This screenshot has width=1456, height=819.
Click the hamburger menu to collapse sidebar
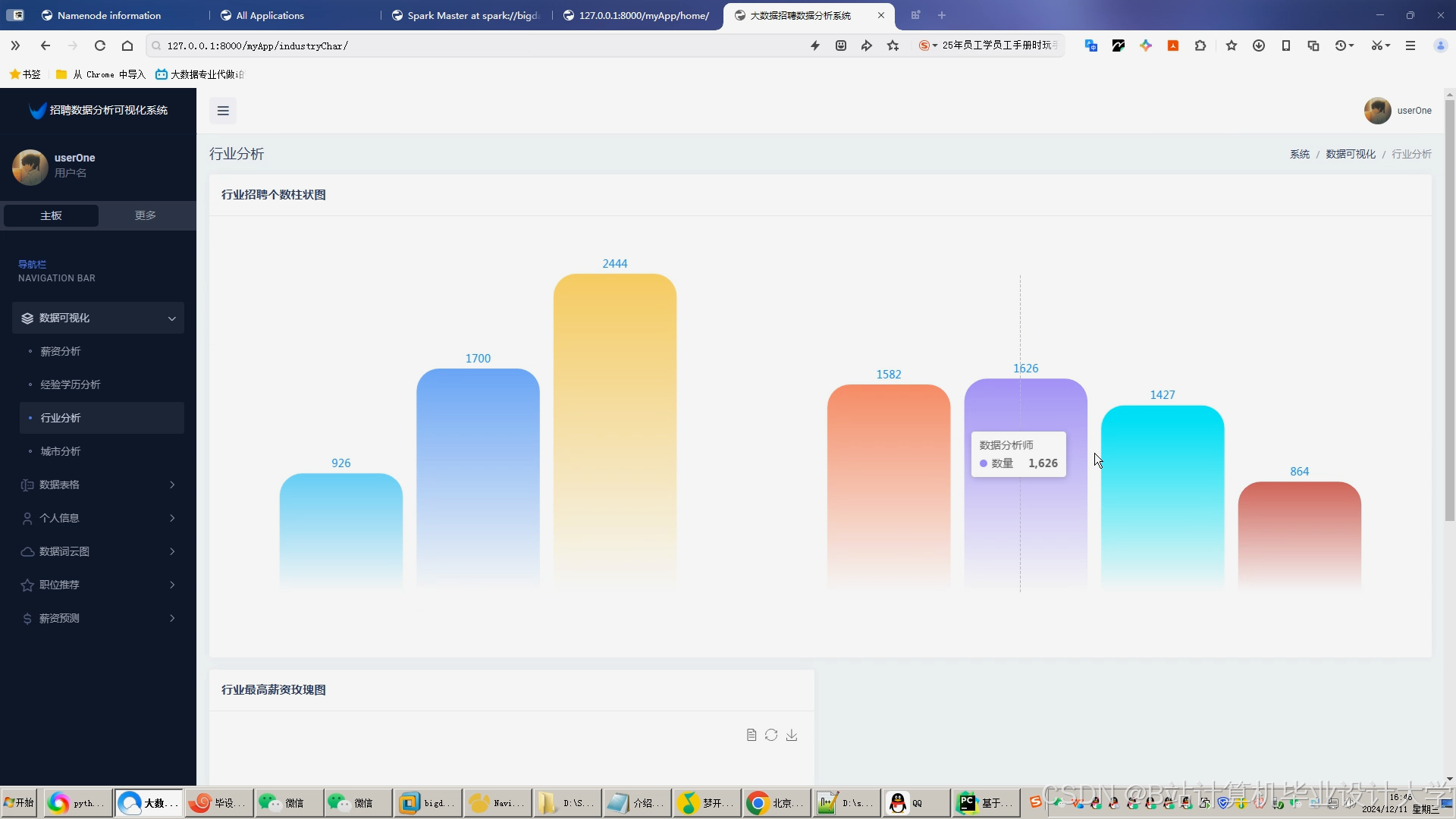[222, 111]
